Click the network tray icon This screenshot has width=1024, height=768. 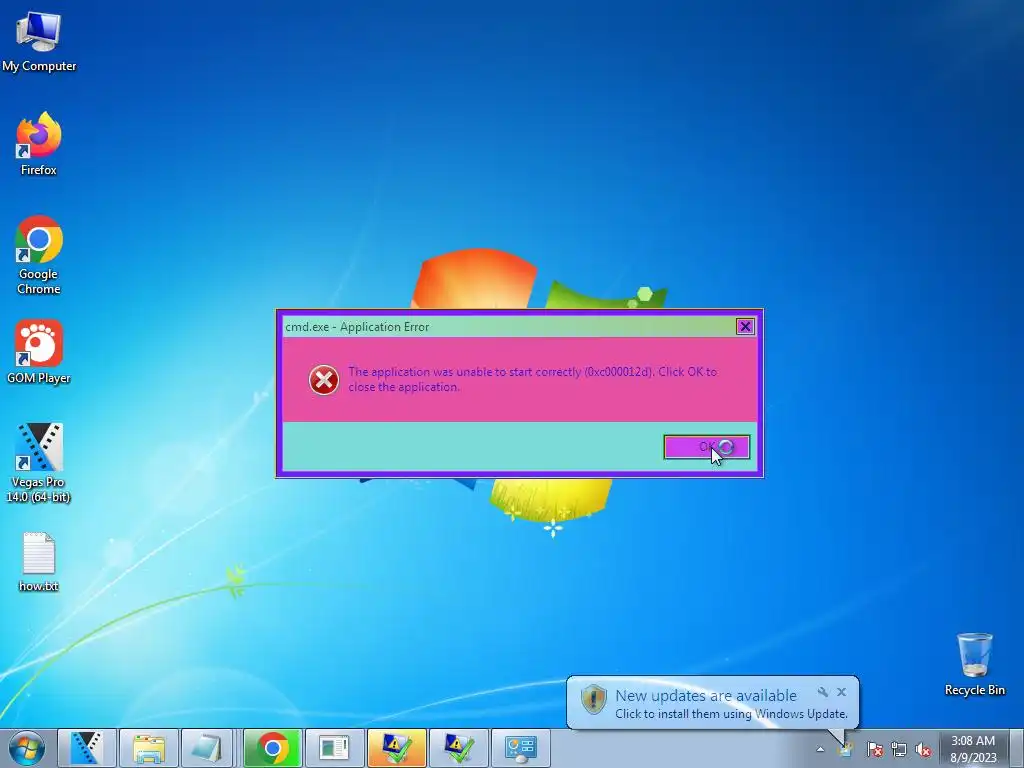pos(899,749)
